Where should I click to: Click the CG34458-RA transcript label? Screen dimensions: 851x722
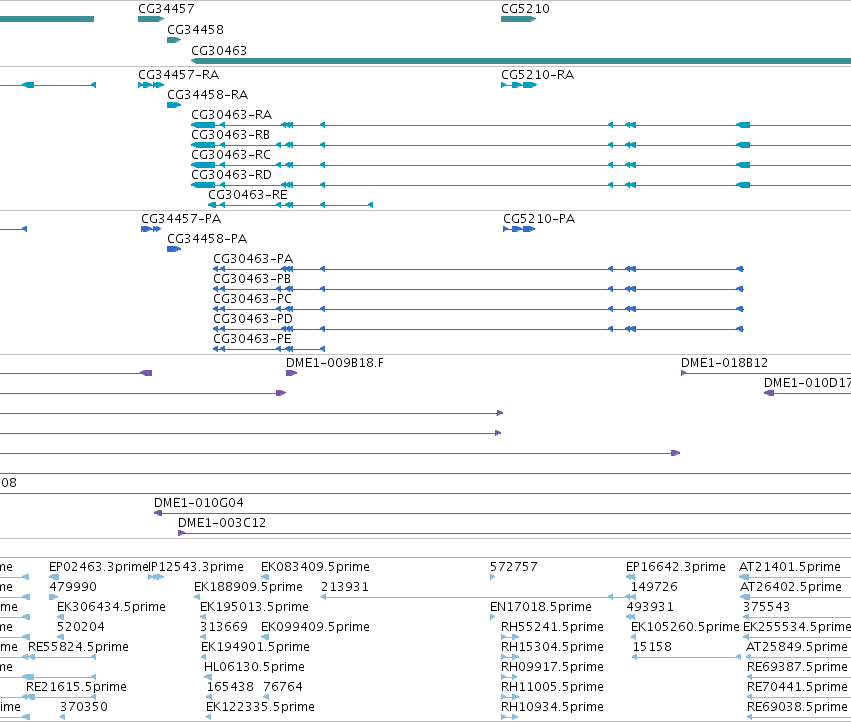(x=207, y=95)
